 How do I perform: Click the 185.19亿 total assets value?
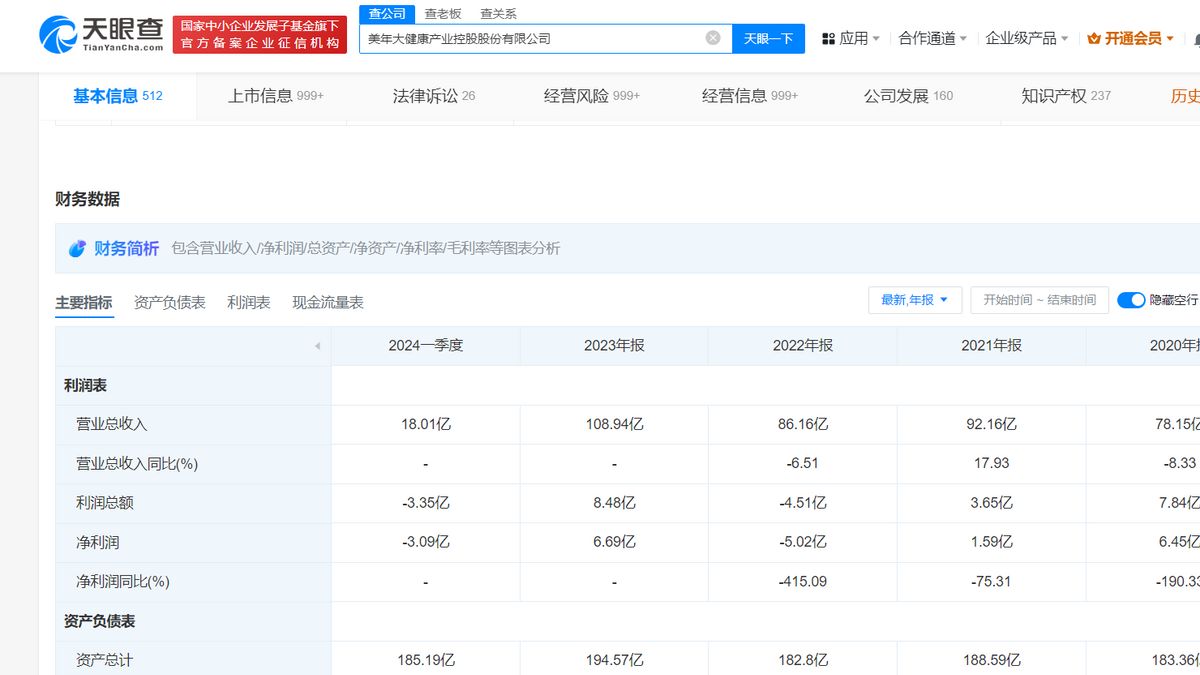click(x=426, y=660)
